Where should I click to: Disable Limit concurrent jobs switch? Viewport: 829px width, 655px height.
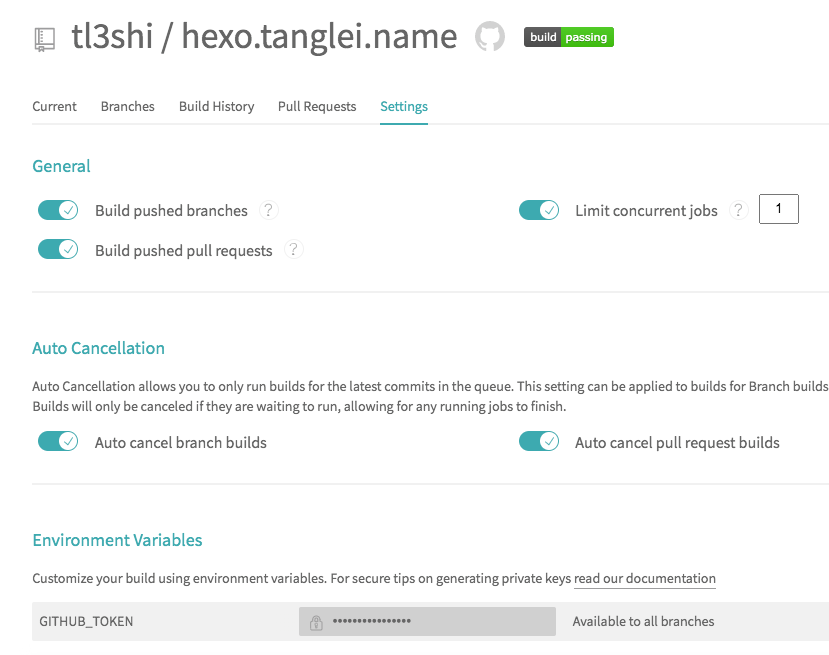(x=539, y=210)
